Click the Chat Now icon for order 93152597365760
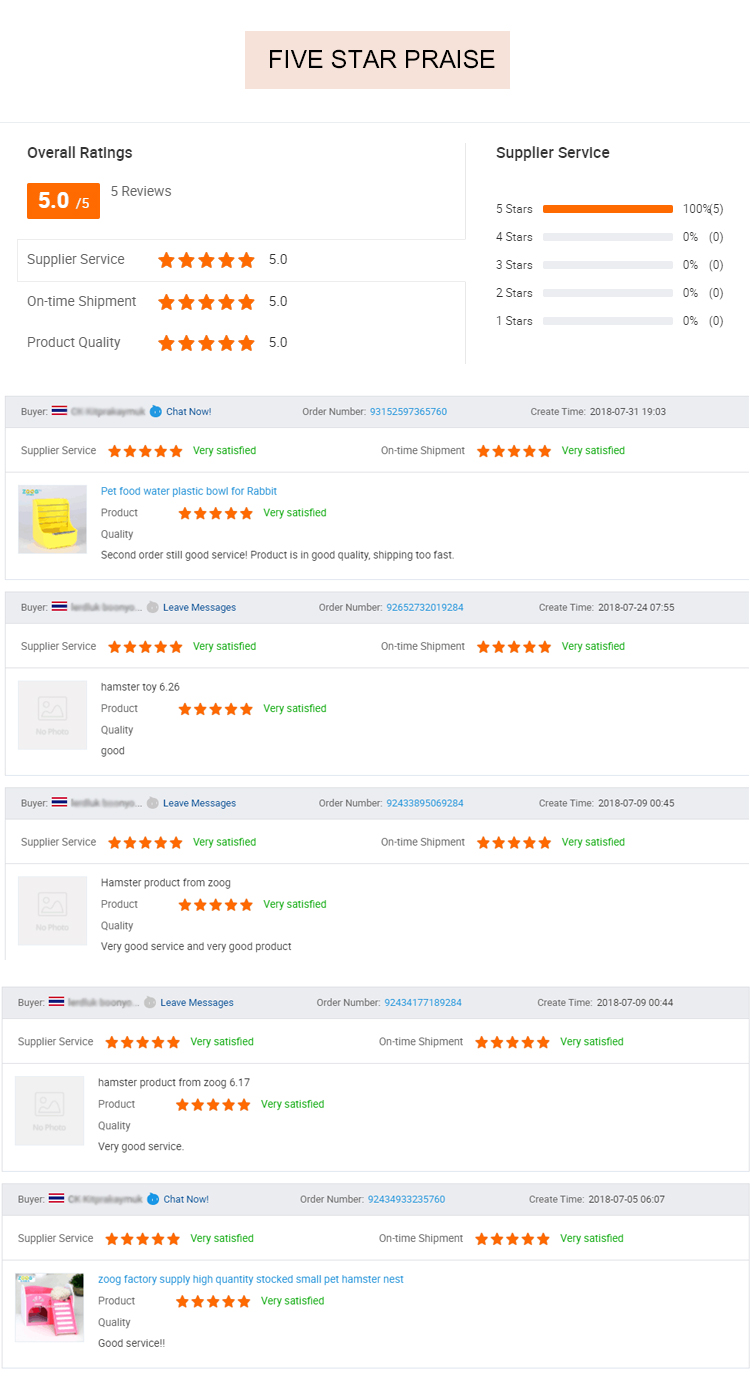The image size is (750, 1400). (x=155, y=411)
